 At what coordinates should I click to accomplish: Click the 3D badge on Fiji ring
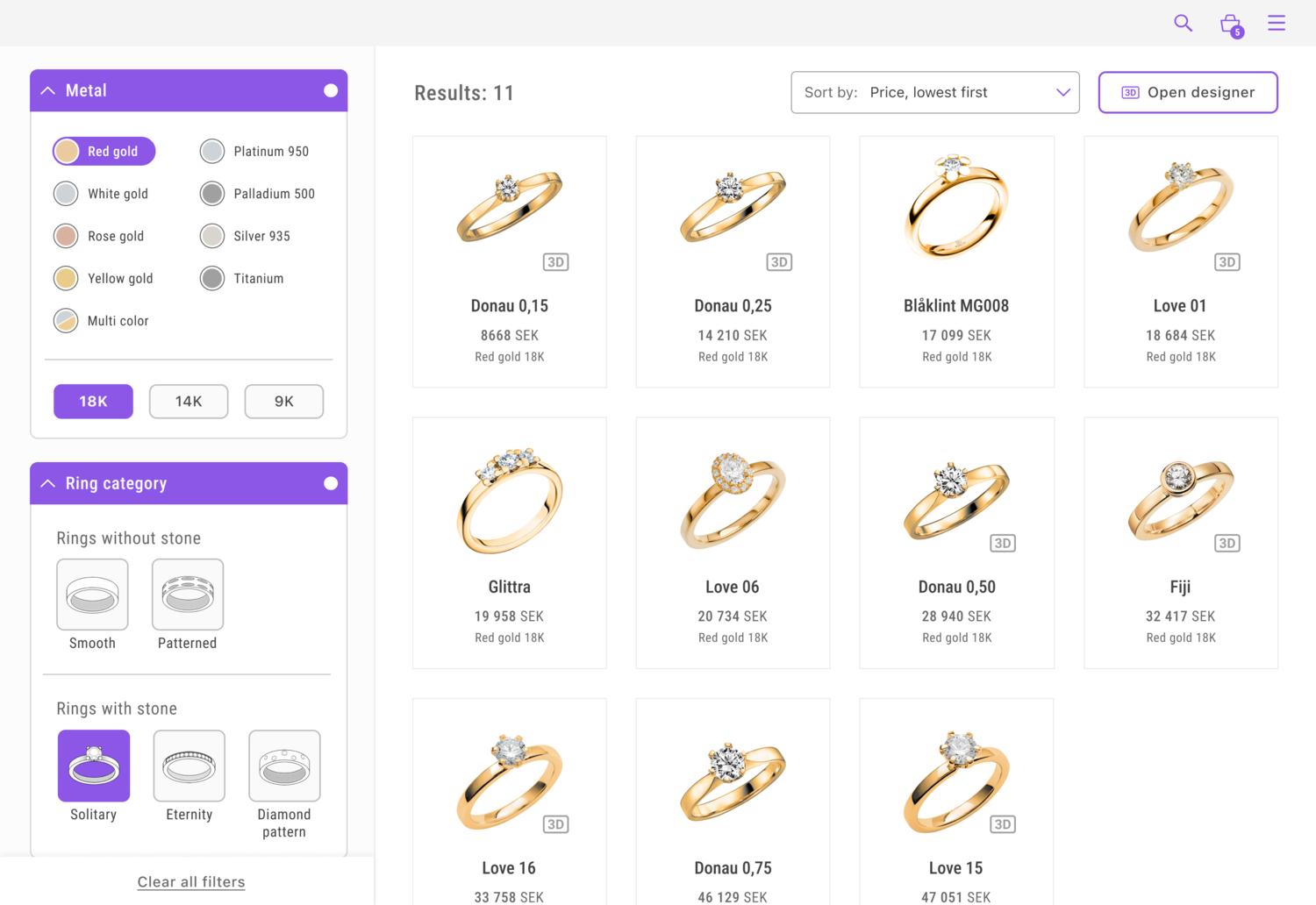point(1227,544)
